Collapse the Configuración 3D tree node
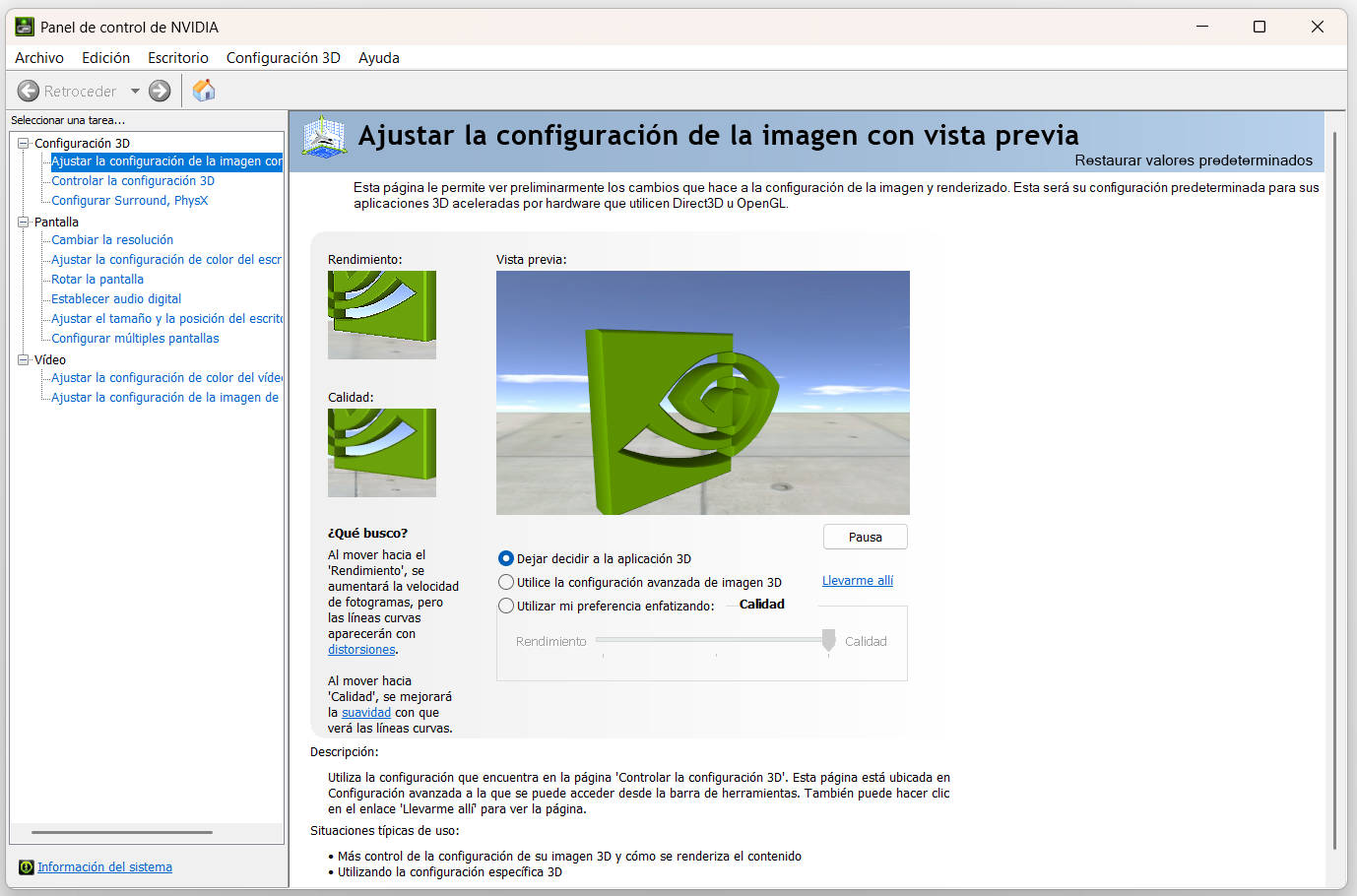1357x896 pixels. 24,143
